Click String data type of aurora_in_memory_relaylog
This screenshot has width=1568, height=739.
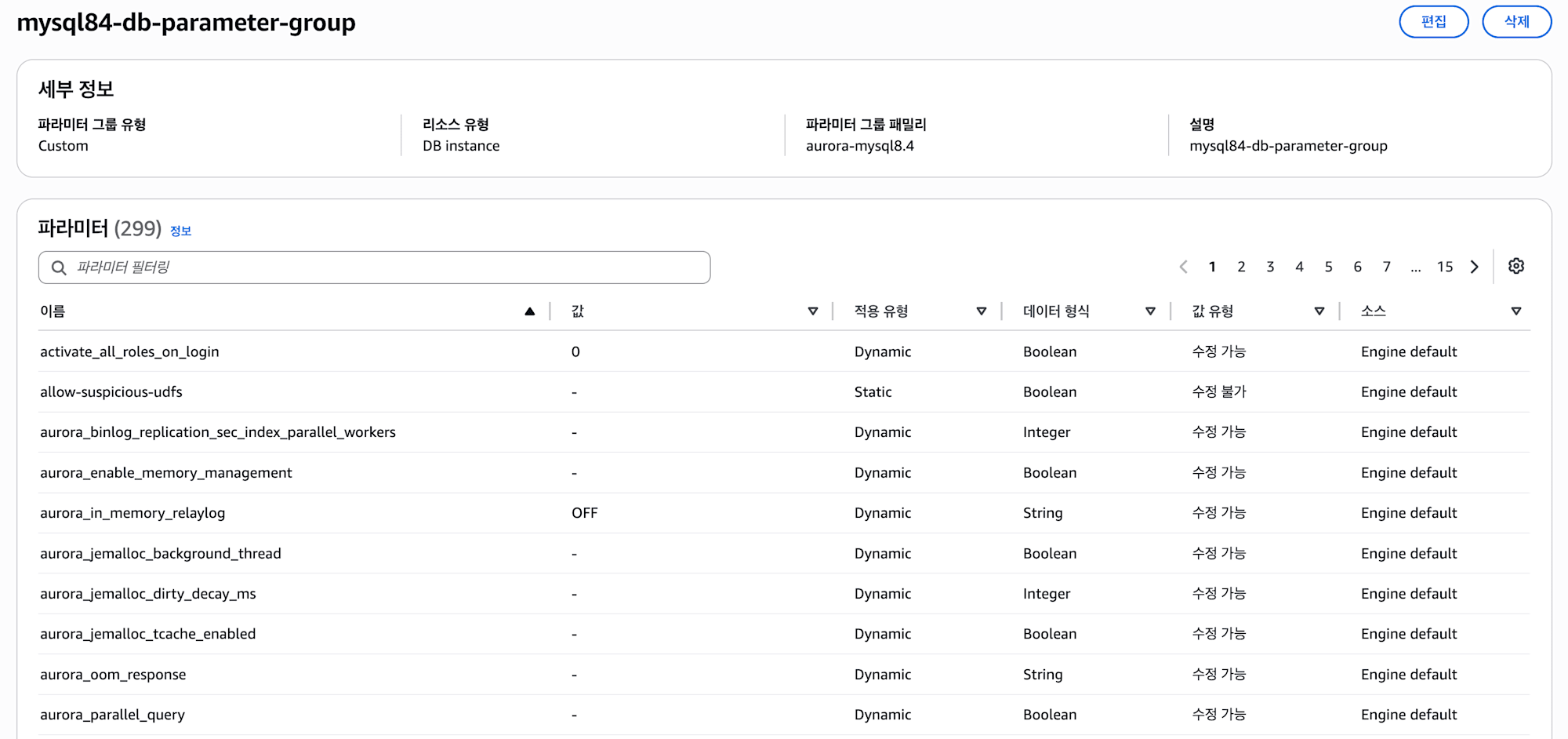pyautogui.click(x=1043, y=513)
